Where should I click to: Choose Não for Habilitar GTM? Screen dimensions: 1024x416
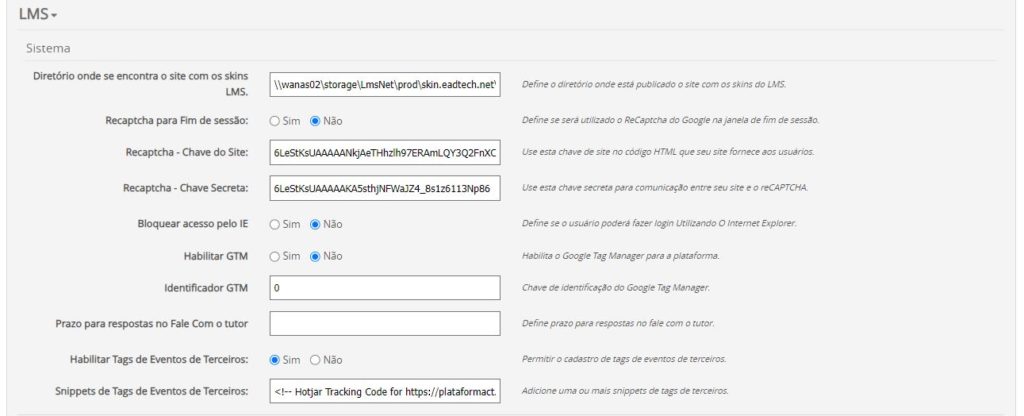314,257
